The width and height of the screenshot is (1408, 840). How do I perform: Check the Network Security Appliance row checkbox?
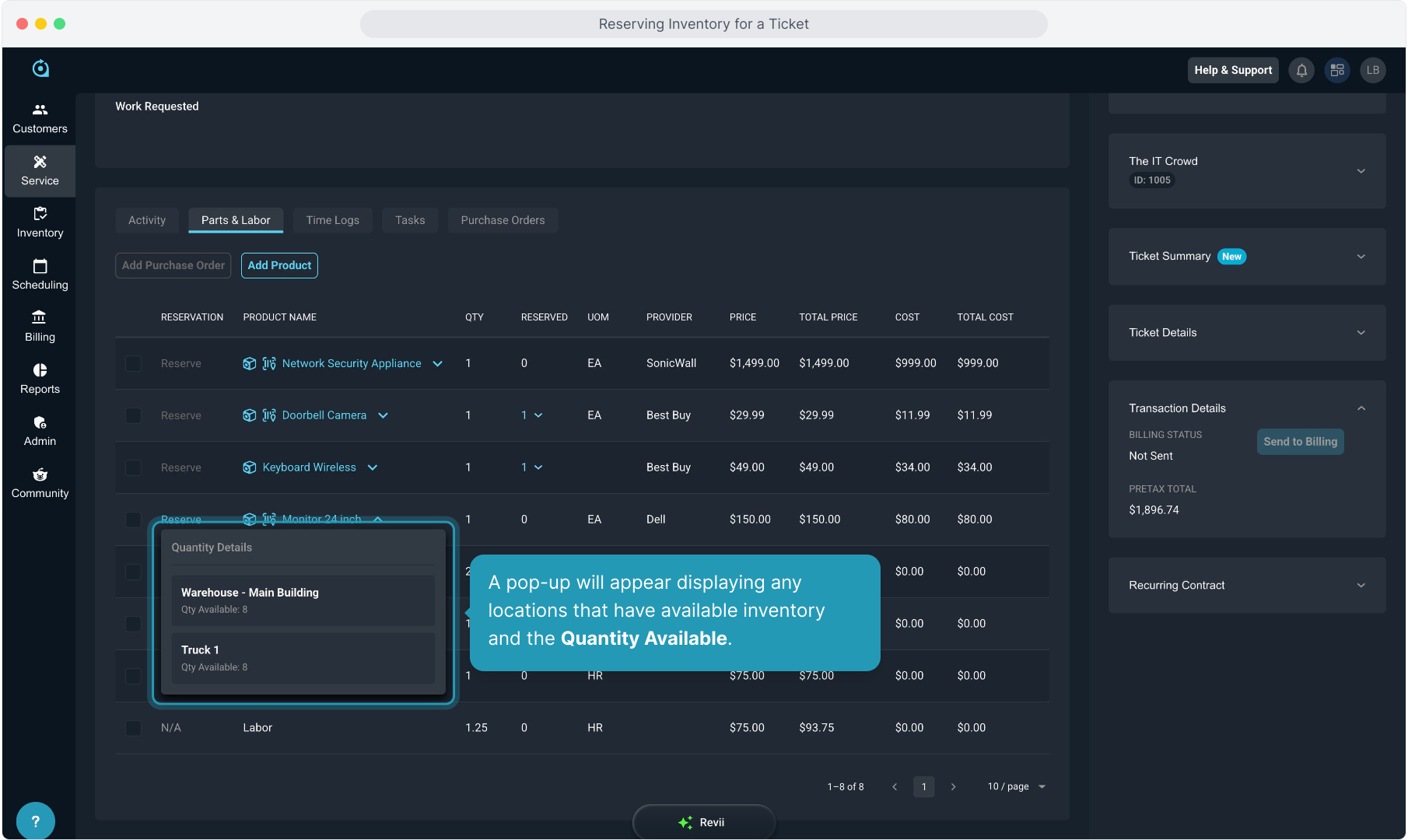(133, 363)
